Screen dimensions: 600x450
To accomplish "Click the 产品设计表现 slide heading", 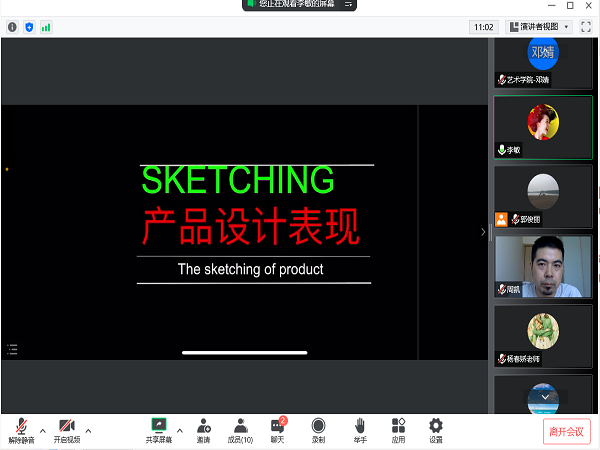I will [250, 226].
